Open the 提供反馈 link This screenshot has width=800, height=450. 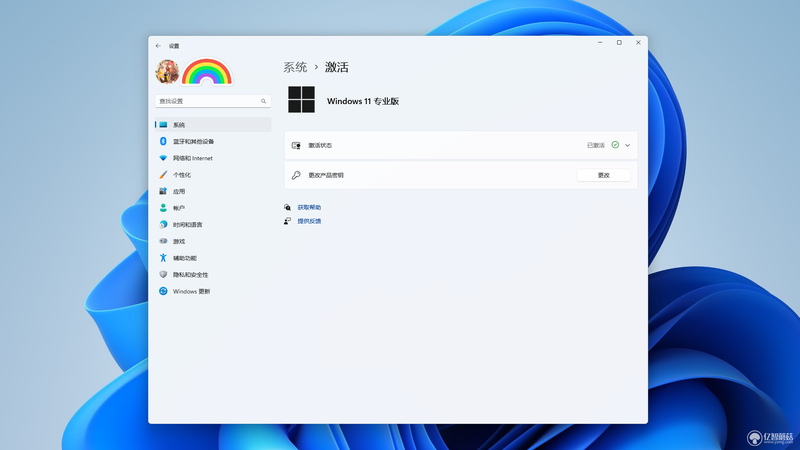(309, 221)
